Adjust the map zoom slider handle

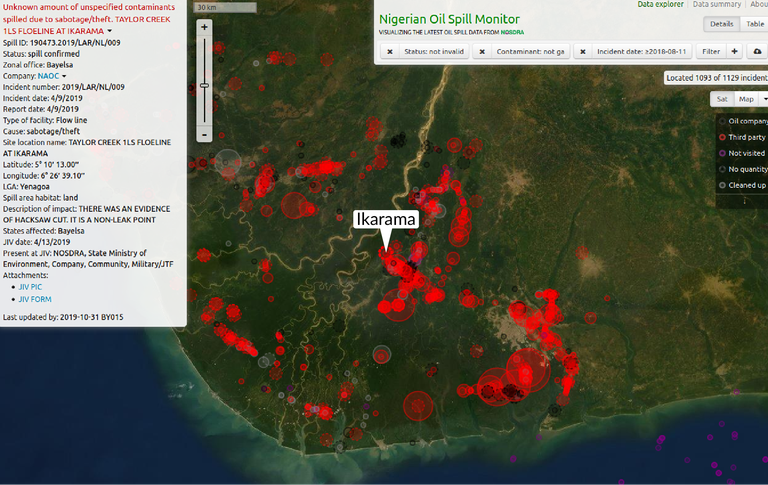pyautogui.click(x=204, y=85)
